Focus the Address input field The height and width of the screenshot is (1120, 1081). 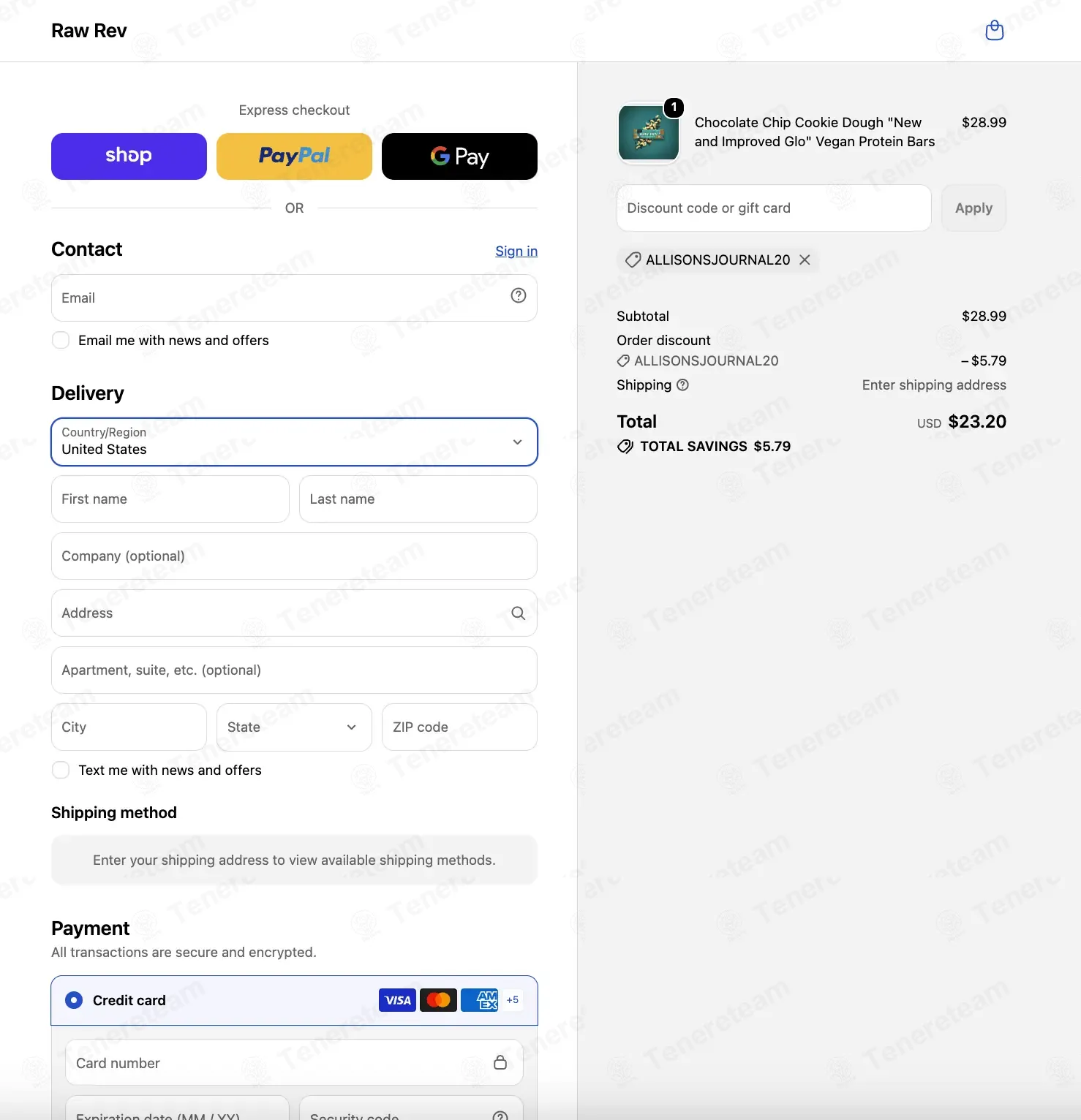[x=294, y=613]
